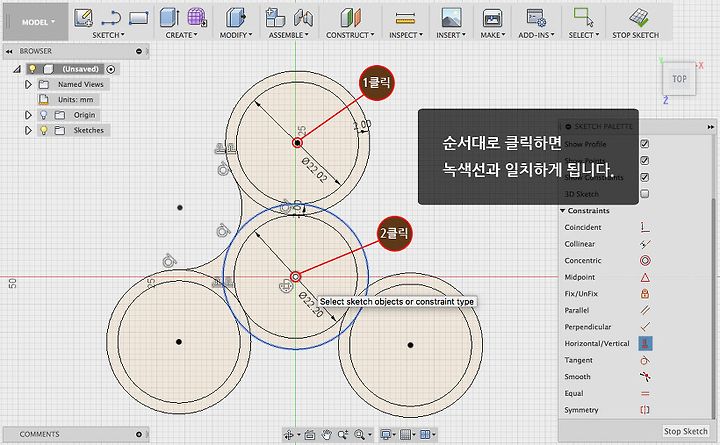Open the MODIFY menu
The width and height of the screenshot is (720, 445).
click(236, 35)
